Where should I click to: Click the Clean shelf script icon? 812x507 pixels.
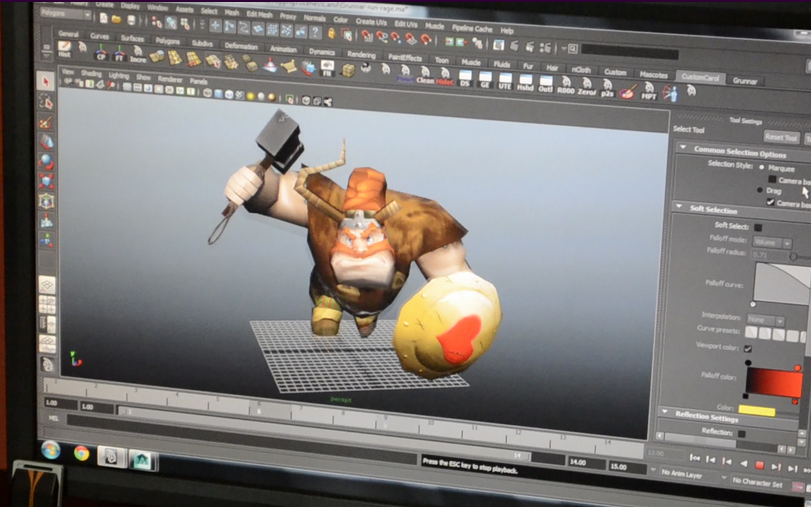tap(425, 76)
